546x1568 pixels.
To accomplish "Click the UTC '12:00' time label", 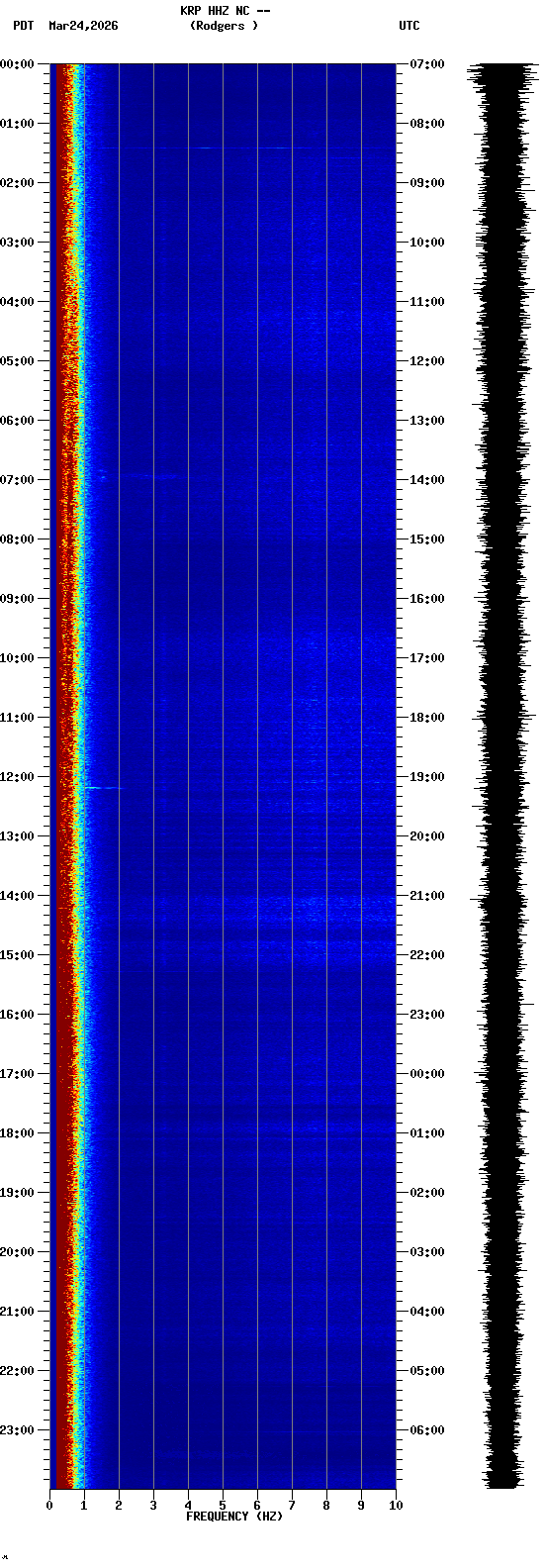I will coord(426,361).
